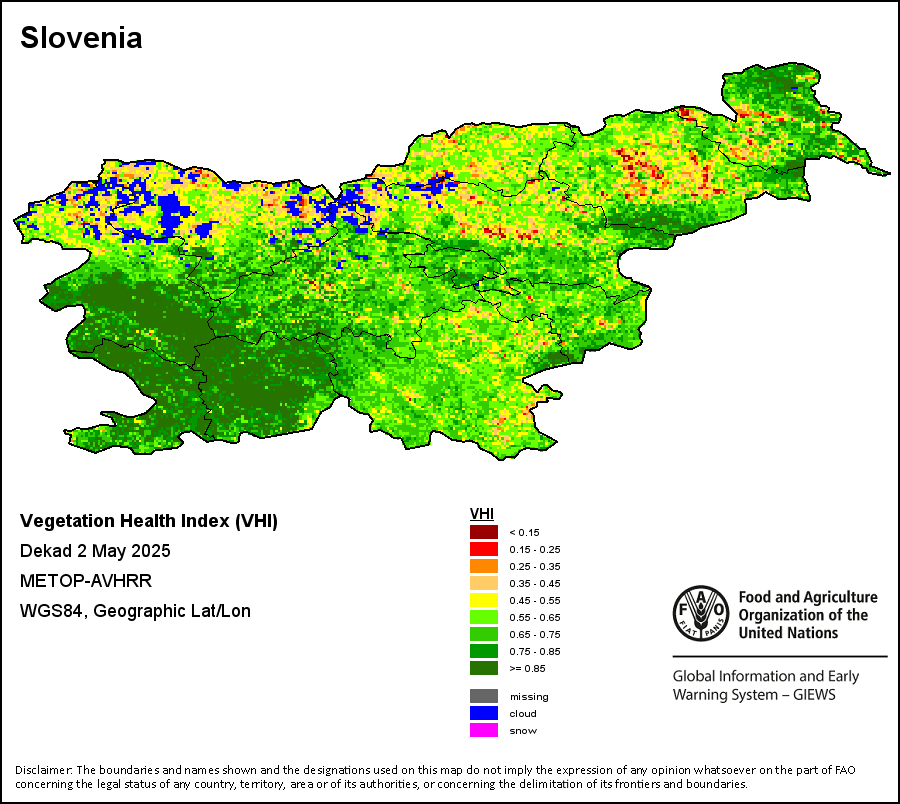Click the orange 0.25 - 0.35 legend swatch
The width and height of the screenshot is (900, 804).
[484, 566]
